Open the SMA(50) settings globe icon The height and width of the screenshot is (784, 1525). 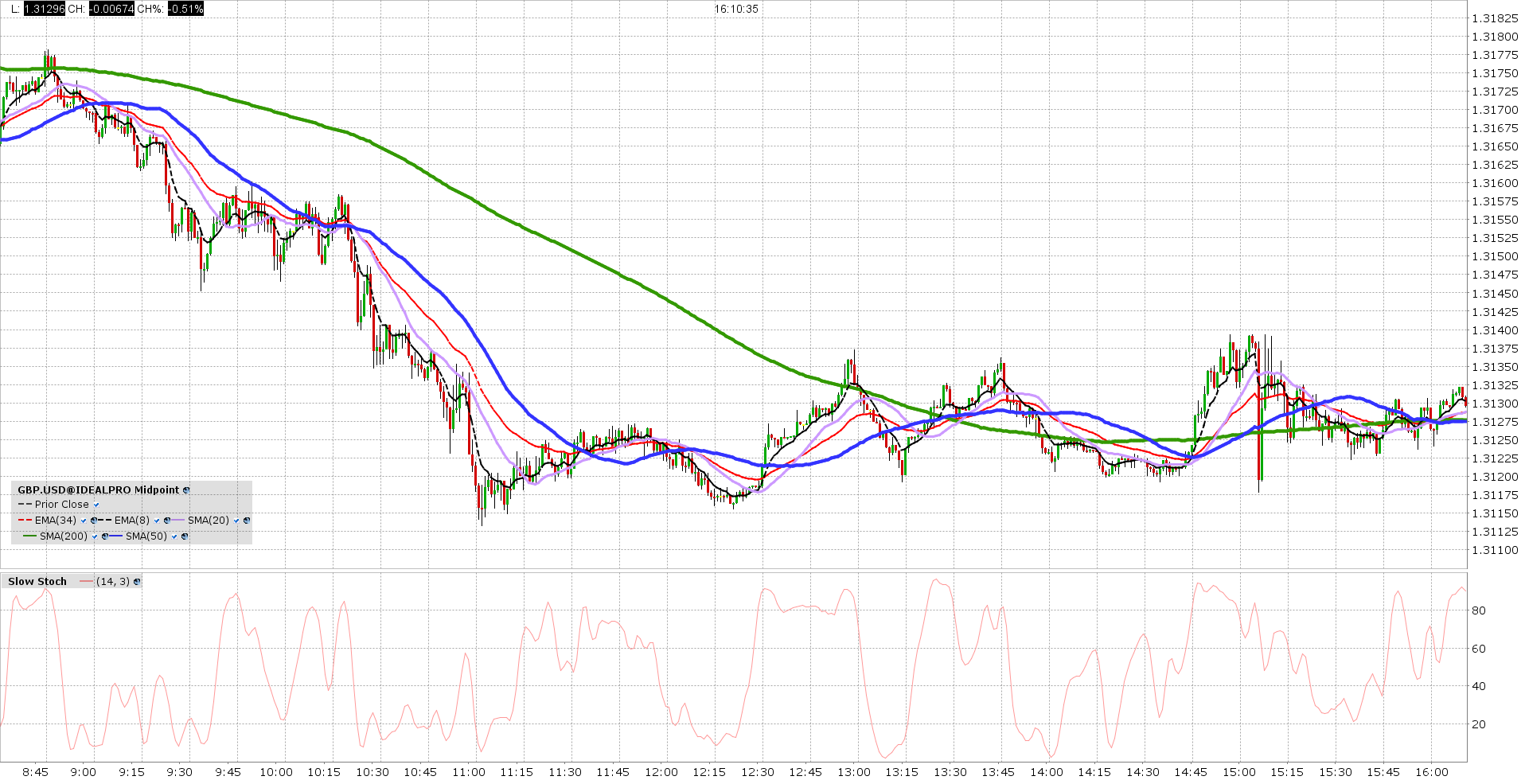pyautogui.click(x=185, y=536)
